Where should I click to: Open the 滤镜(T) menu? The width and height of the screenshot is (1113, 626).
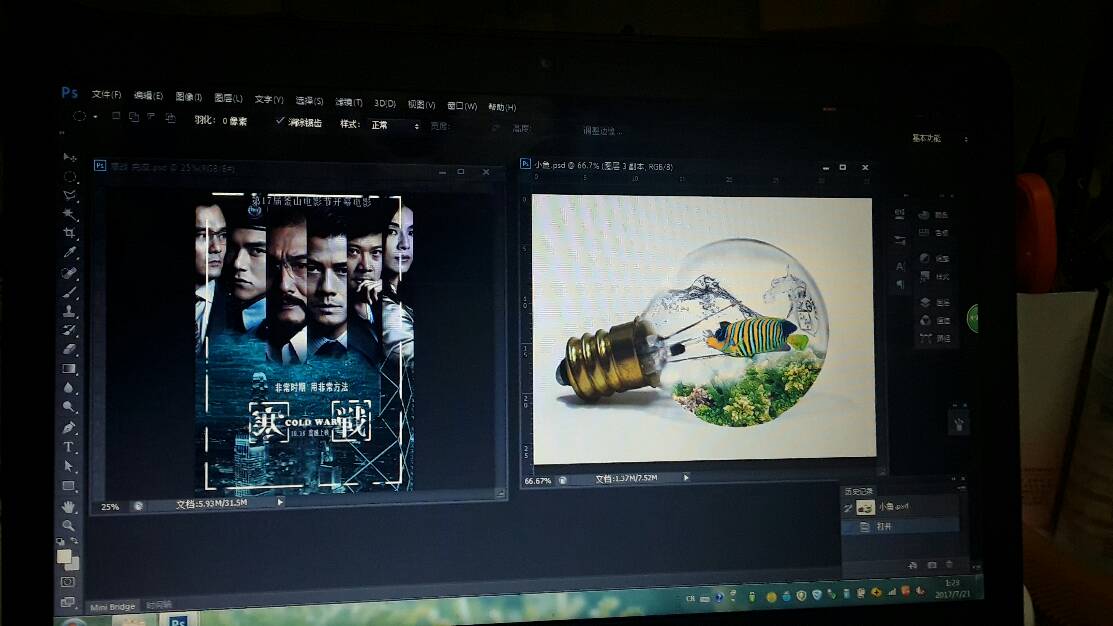click(349, 103)
